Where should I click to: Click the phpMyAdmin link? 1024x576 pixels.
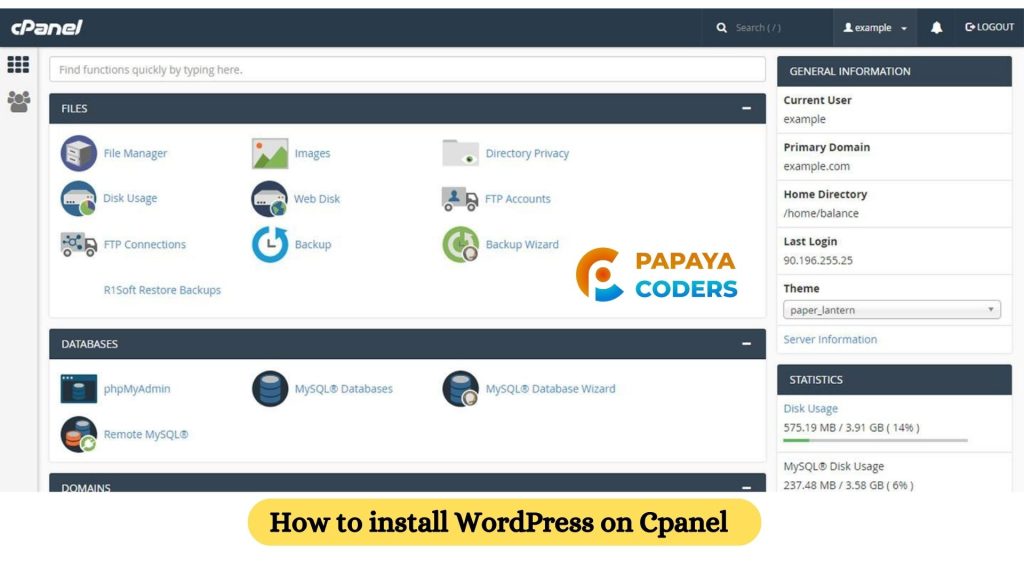(x=136, y=389)
